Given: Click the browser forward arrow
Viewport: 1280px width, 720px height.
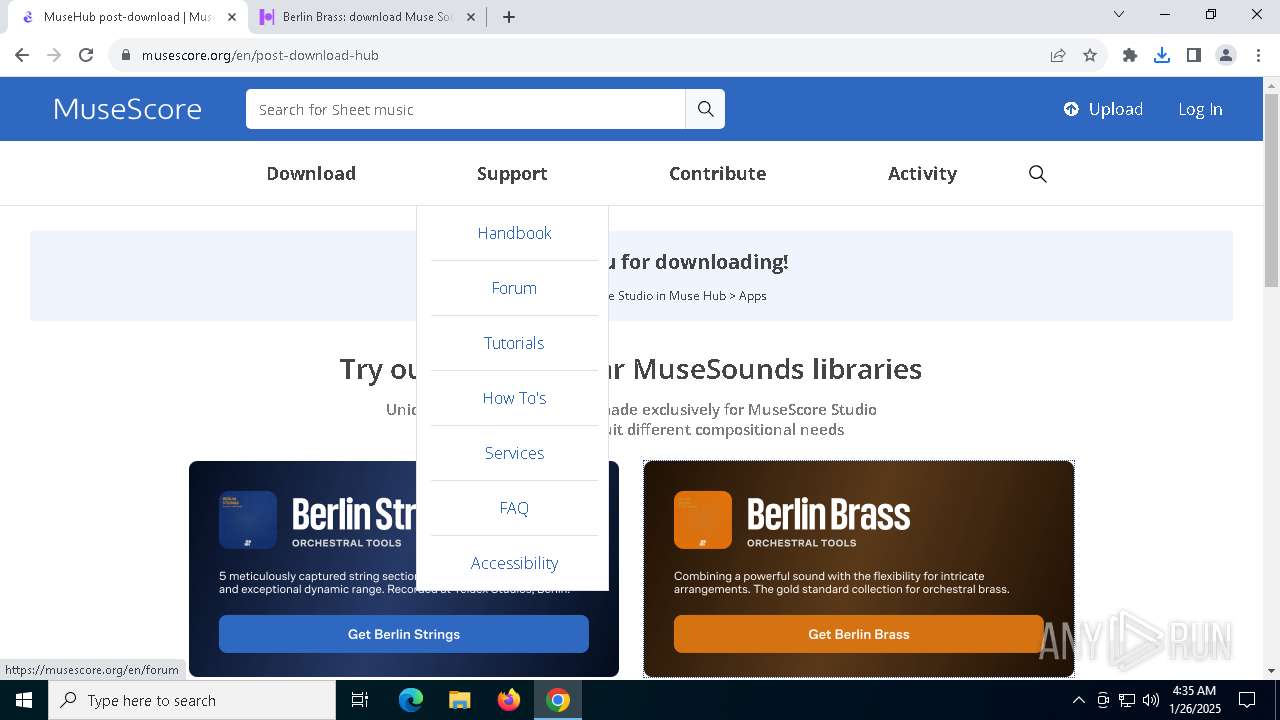Looking at the screenshot, I should point(54,55).
